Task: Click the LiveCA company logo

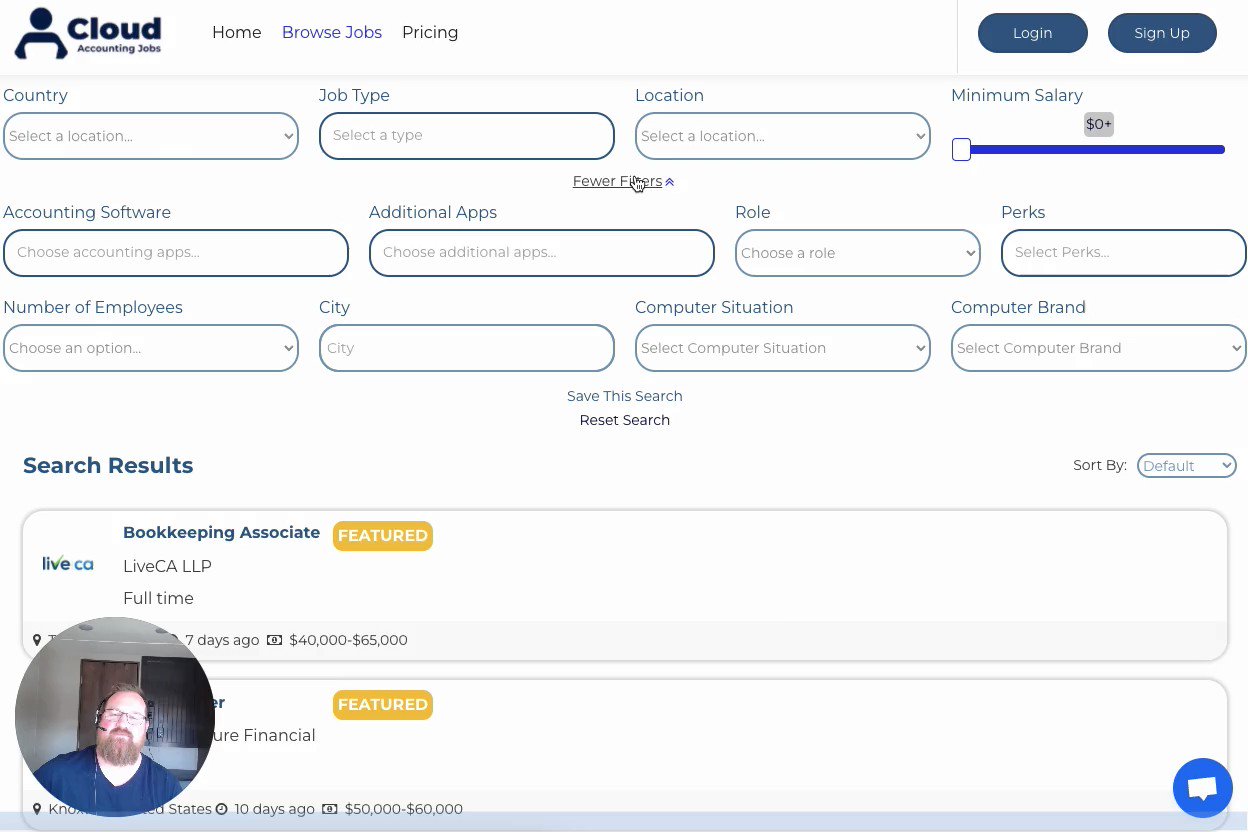Action: tap(68, 564)
